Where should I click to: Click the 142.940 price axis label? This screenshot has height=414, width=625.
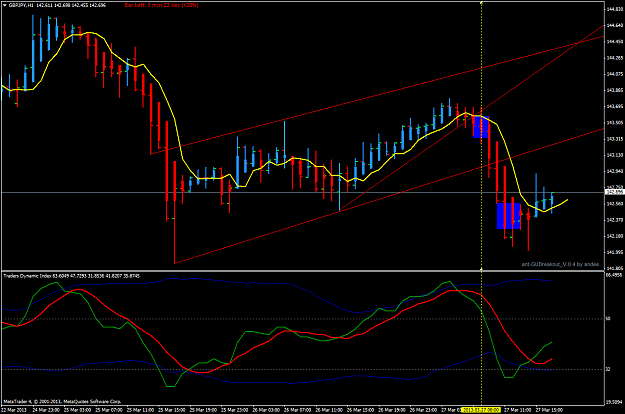615,171
